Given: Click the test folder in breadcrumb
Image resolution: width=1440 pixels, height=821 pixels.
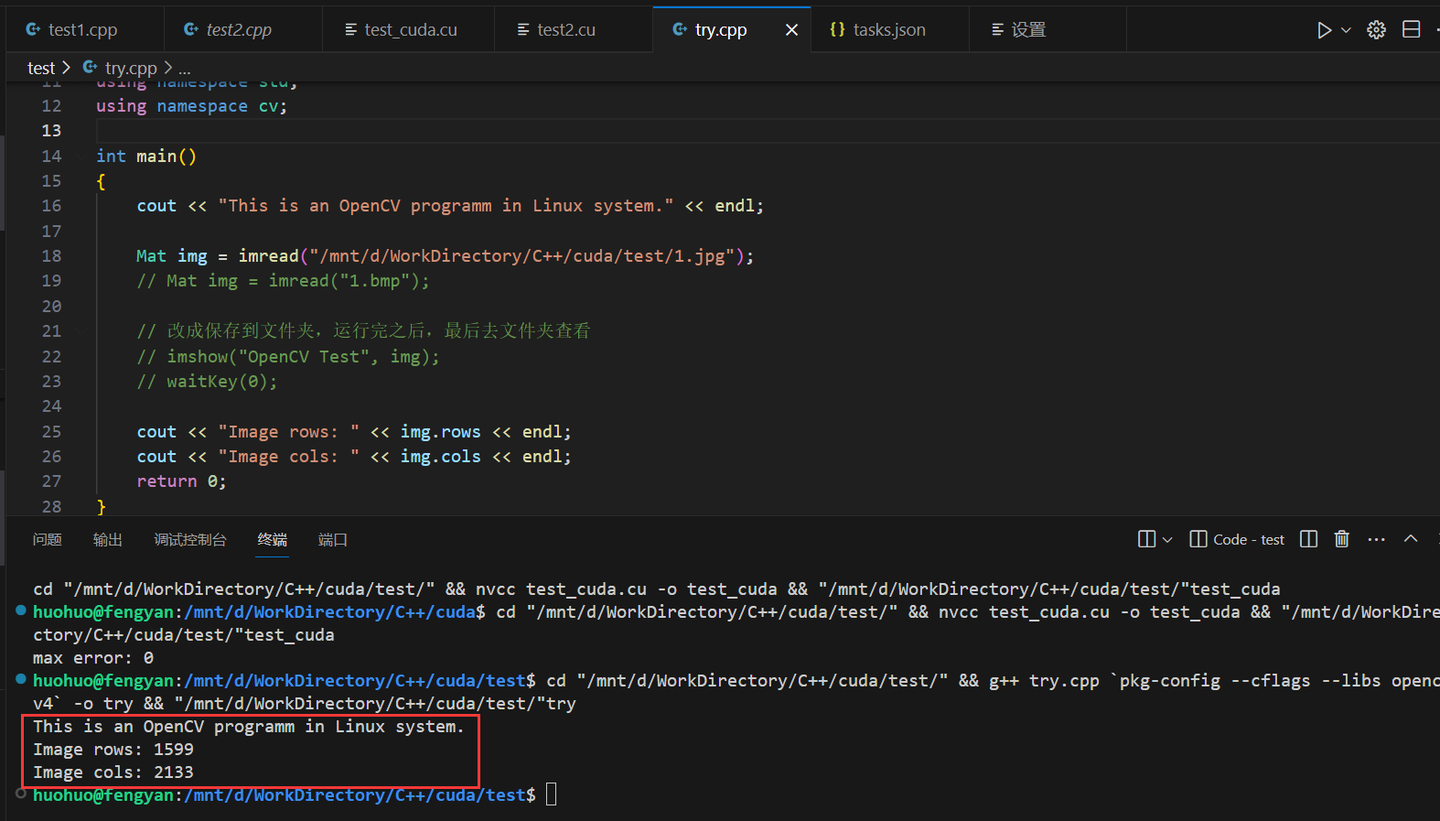Looking at the screenshot, I should [41, 68].
